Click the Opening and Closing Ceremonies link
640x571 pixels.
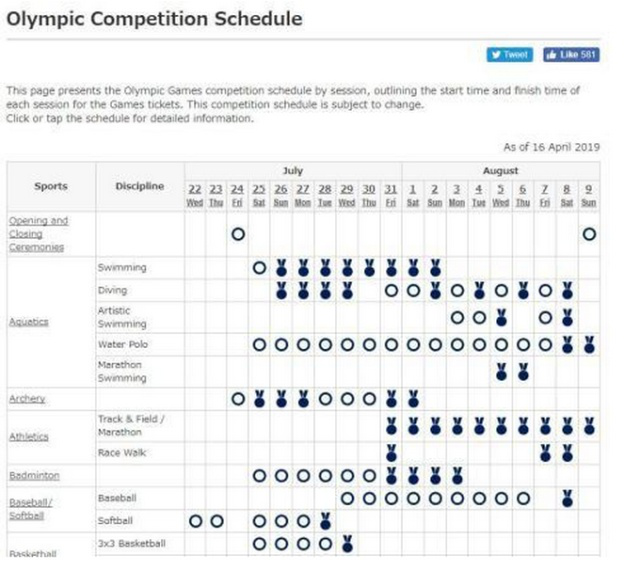[x=38, y=233]
